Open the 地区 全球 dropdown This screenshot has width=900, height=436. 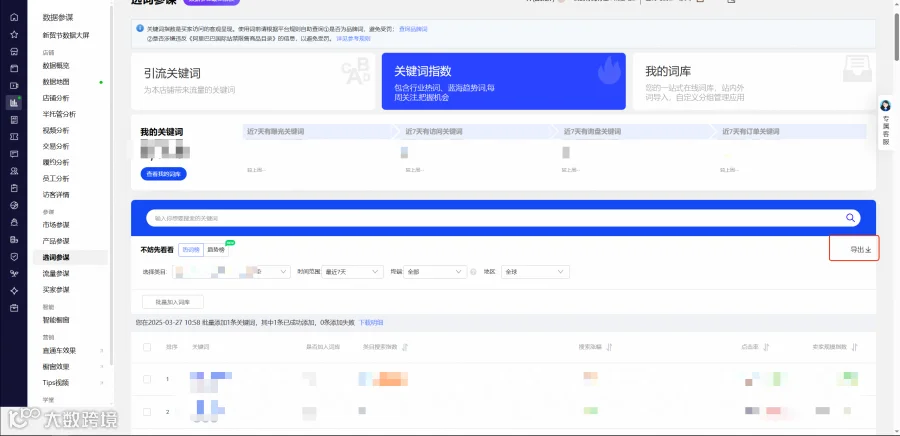[535, 271]
